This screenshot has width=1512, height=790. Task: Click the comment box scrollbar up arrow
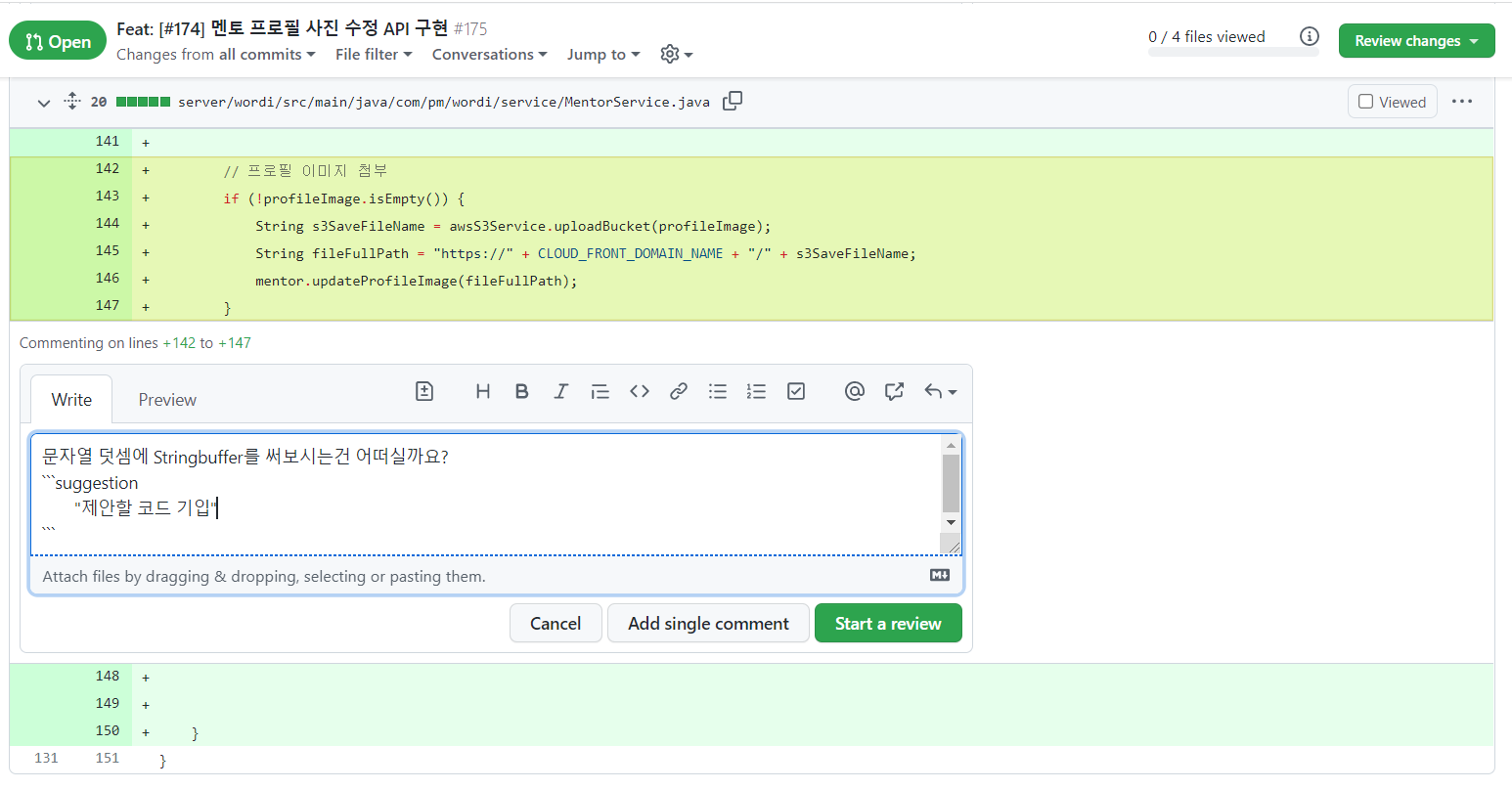pos(951,445)
